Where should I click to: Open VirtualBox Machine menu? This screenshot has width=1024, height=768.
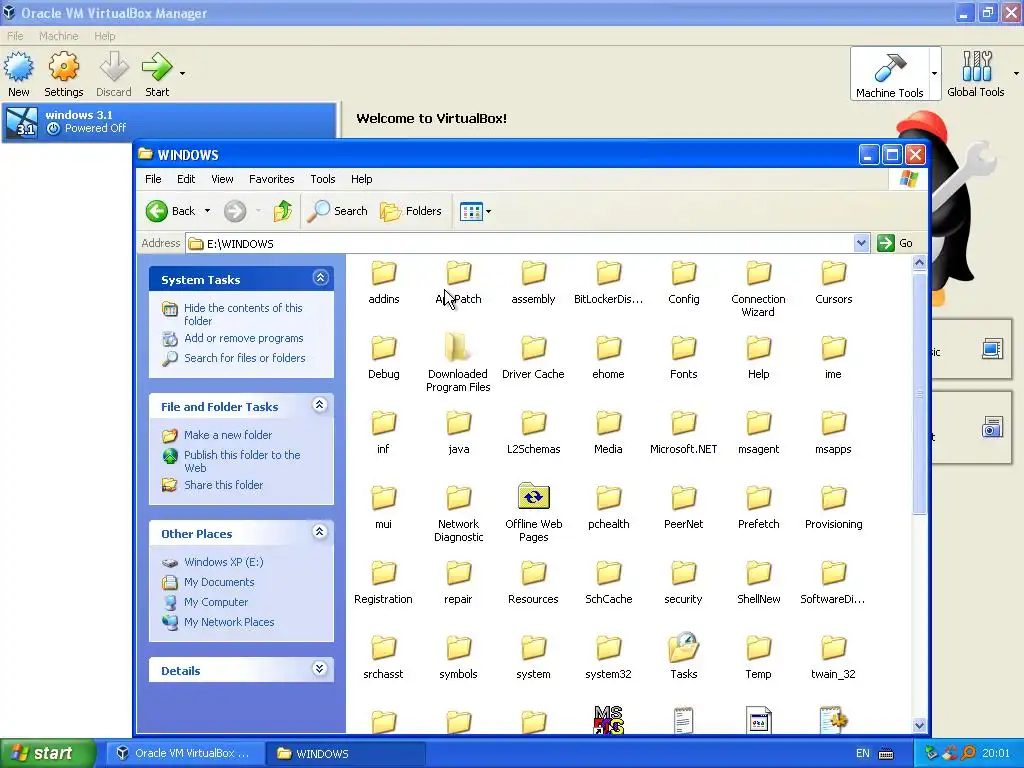click(58, 36)
